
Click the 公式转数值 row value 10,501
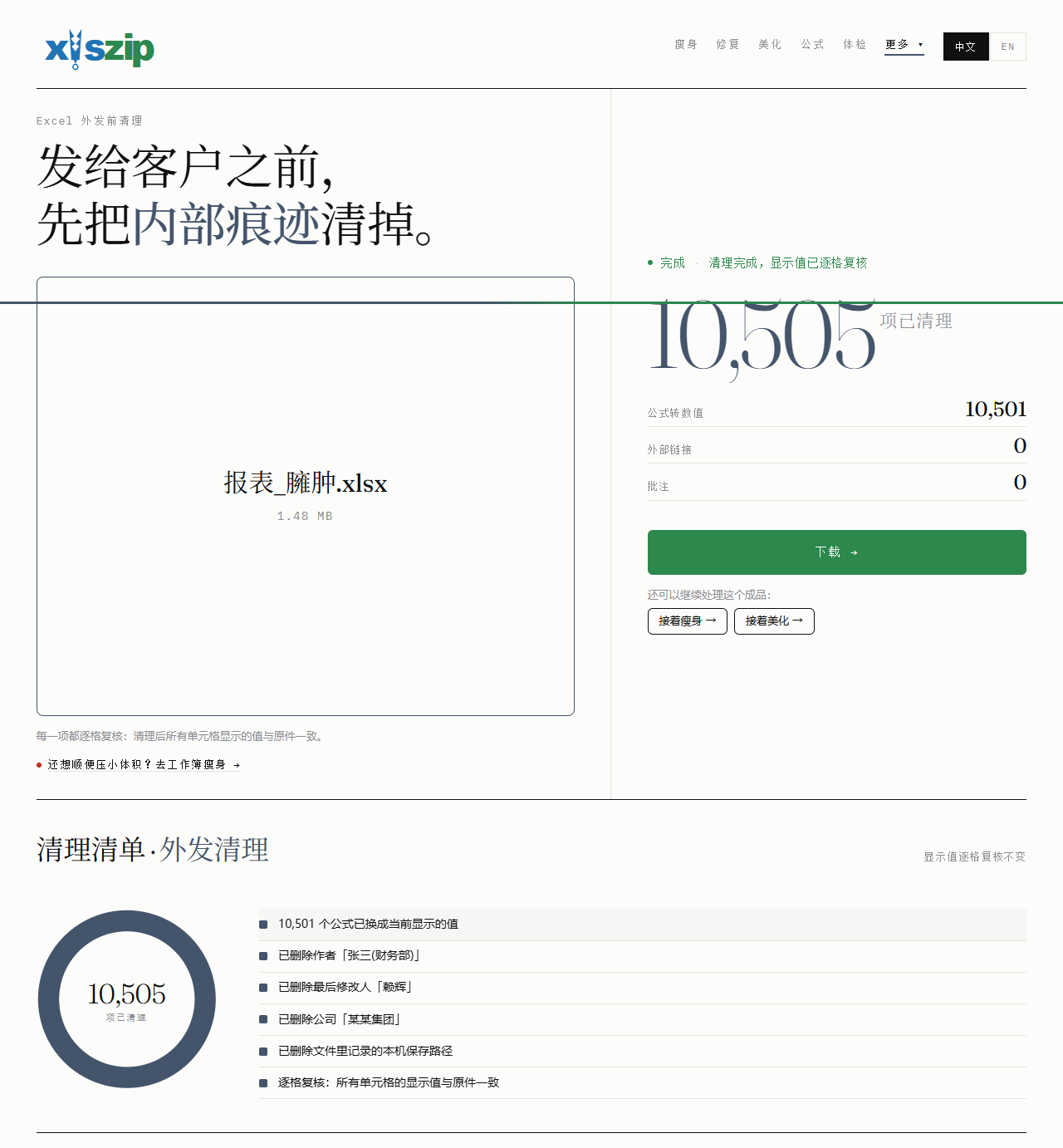996,410
